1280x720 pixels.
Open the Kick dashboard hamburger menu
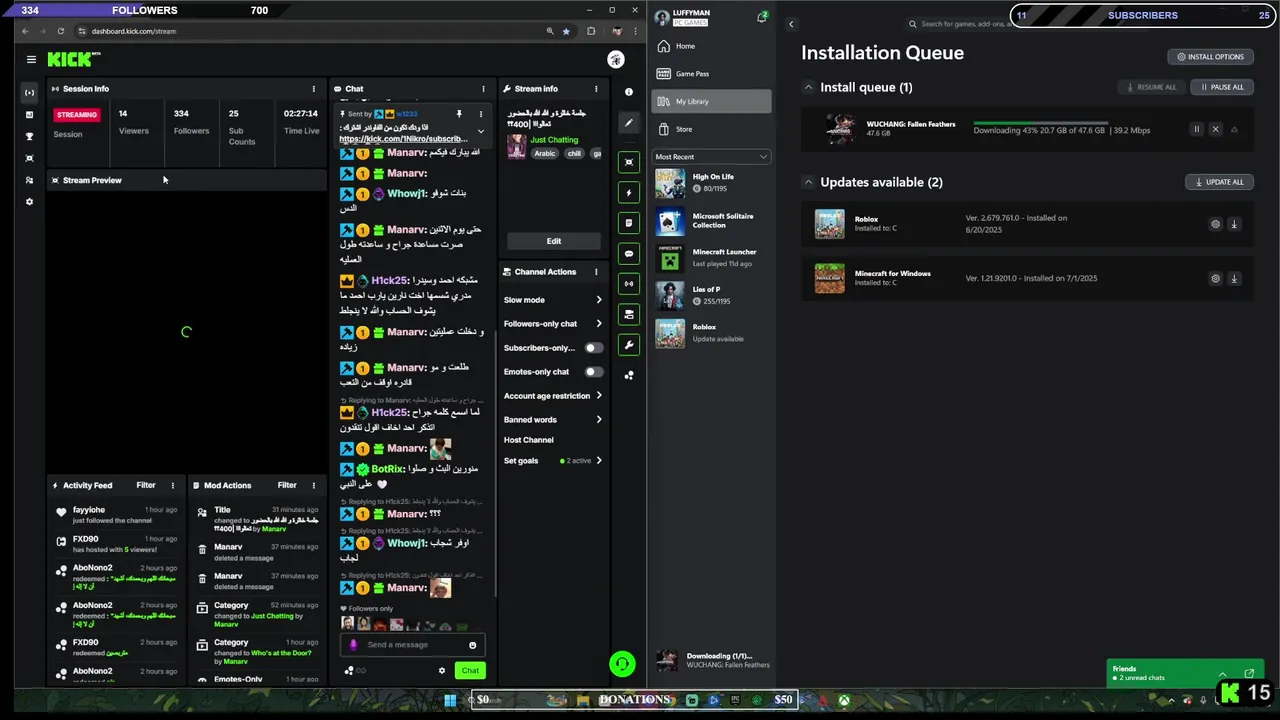[x=31, y=60]
